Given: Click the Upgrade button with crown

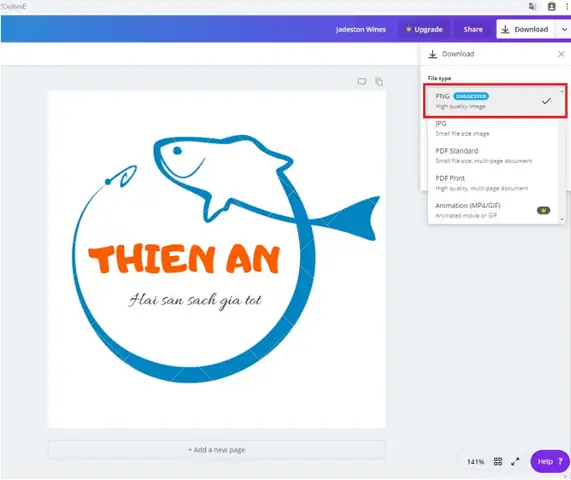Looking at the screenshot, I should tap(424, 29).
